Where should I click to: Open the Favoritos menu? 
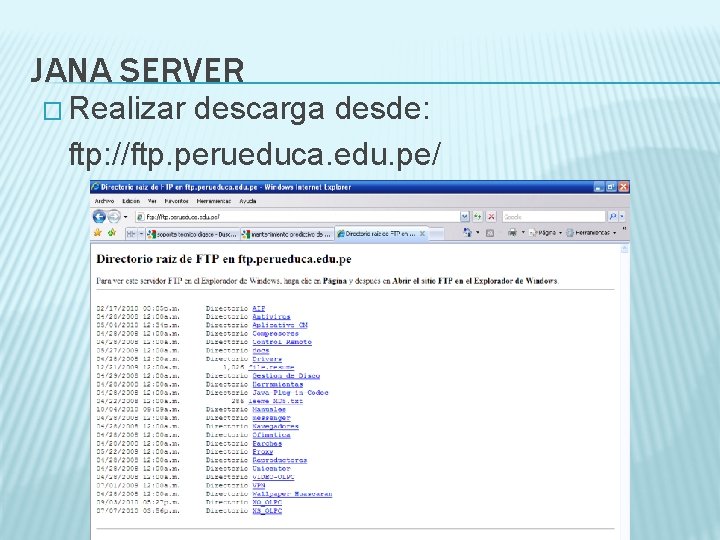(x=176, y=201)
